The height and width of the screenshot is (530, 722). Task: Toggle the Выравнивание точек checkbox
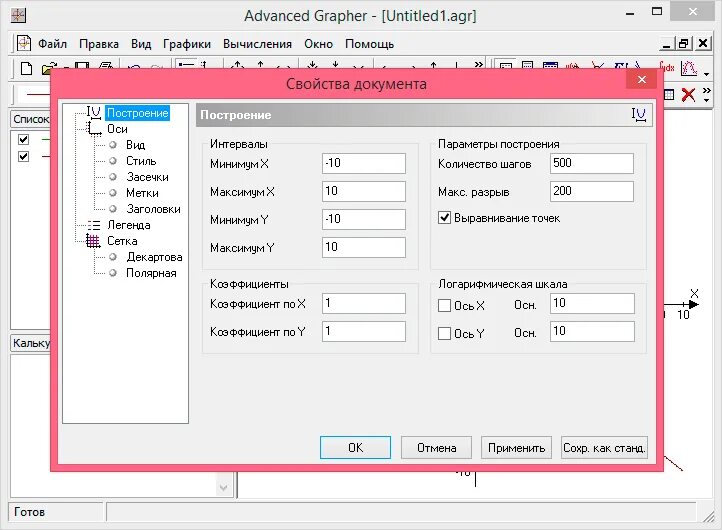[444, 218]
